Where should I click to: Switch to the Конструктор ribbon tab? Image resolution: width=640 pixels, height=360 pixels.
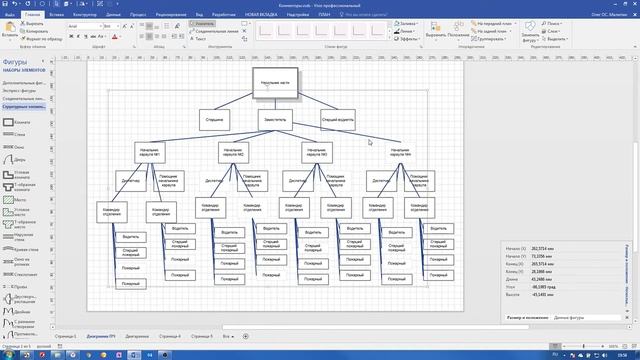[84, 14]
